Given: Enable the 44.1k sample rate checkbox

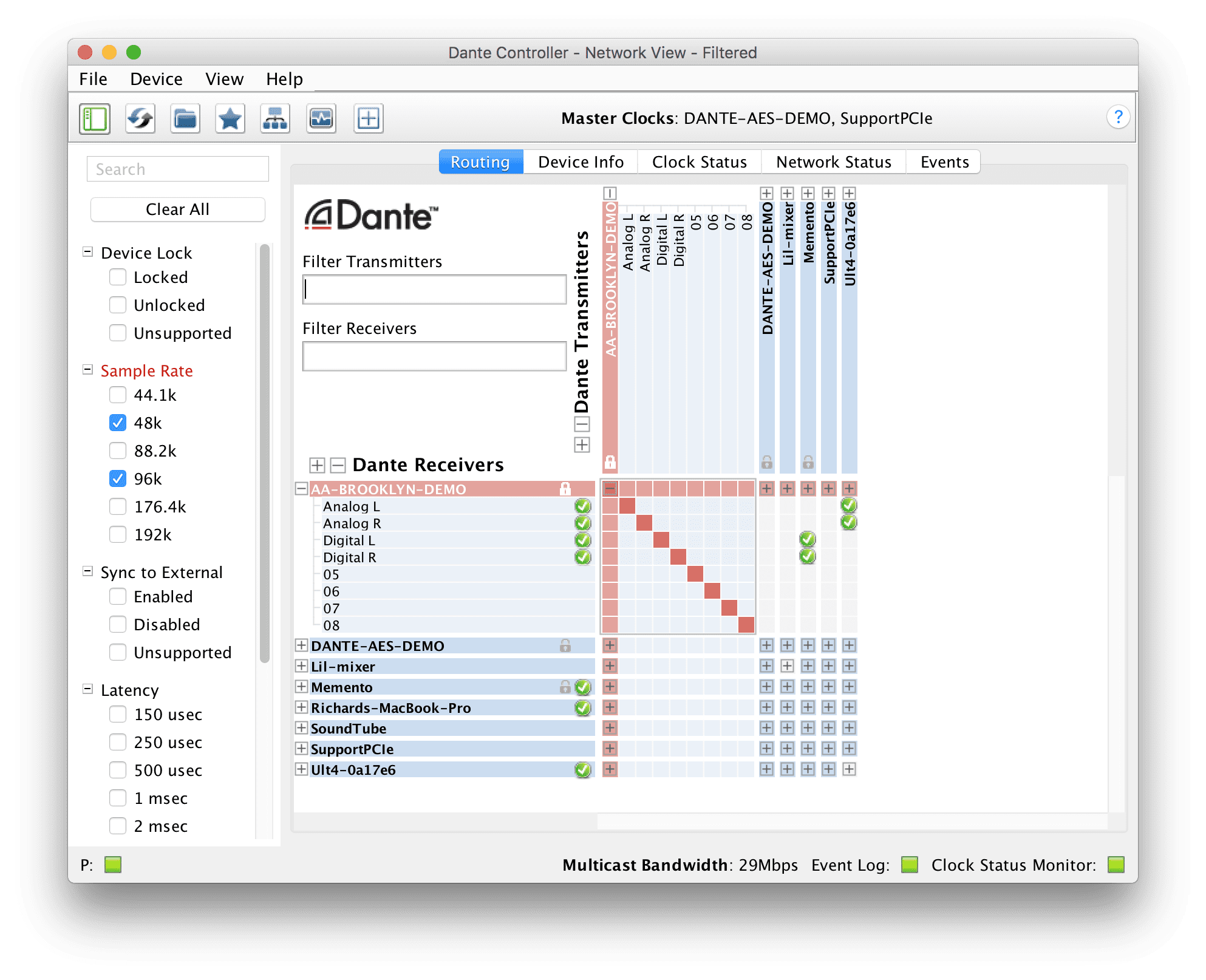Looking at the screenshot, I should pos(118,395).
